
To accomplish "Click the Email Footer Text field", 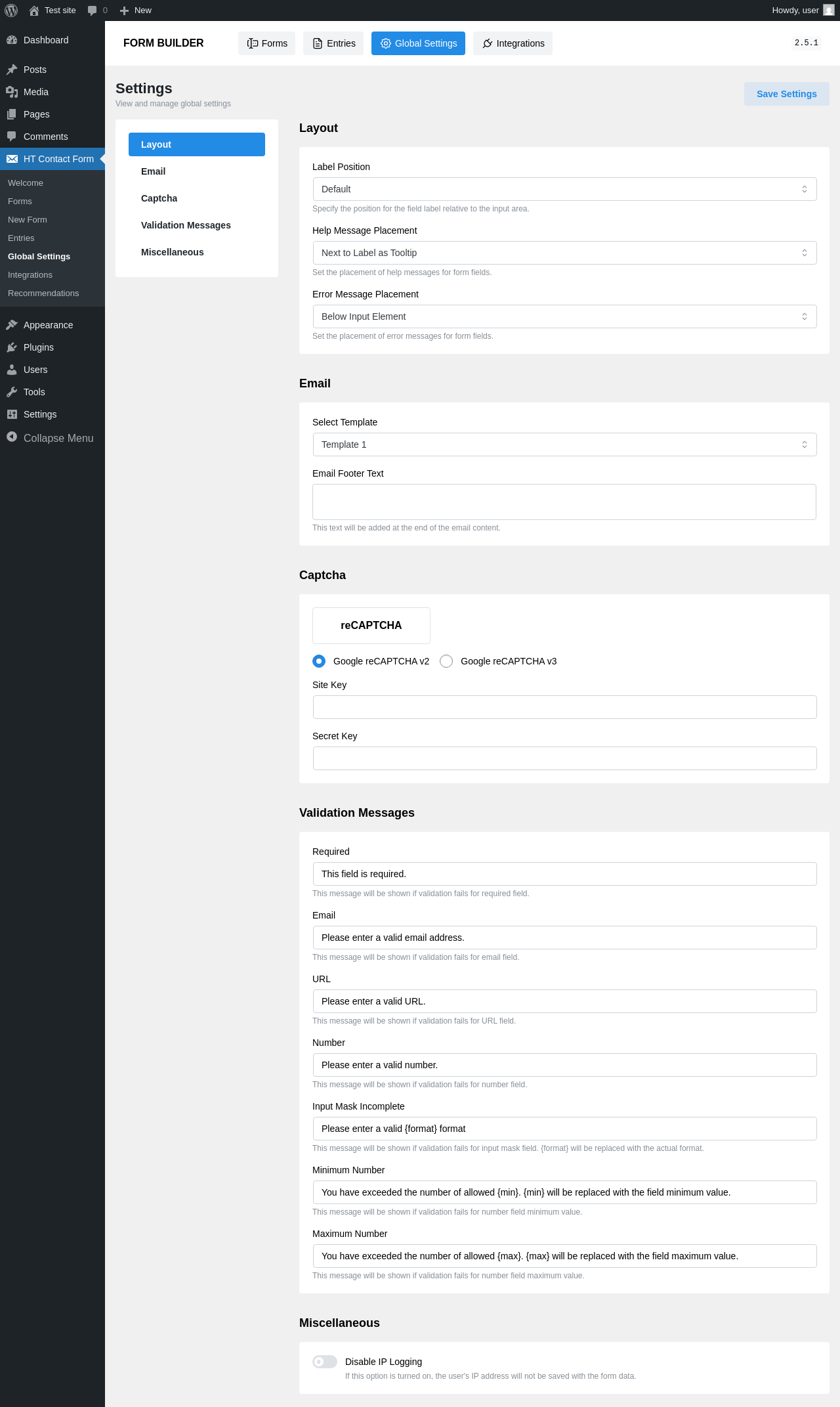I will [564, 502].
